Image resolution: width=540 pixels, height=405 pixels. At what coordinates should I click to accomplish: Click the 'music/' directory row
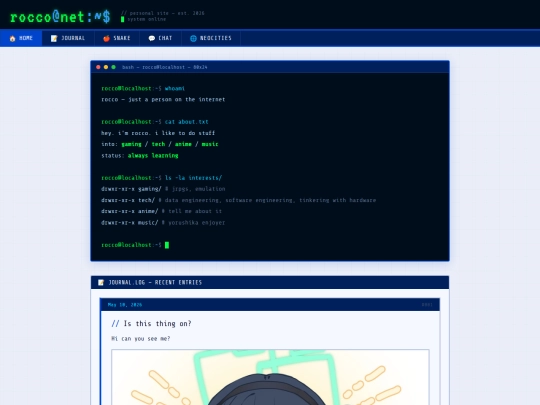(x=163, y=223)
